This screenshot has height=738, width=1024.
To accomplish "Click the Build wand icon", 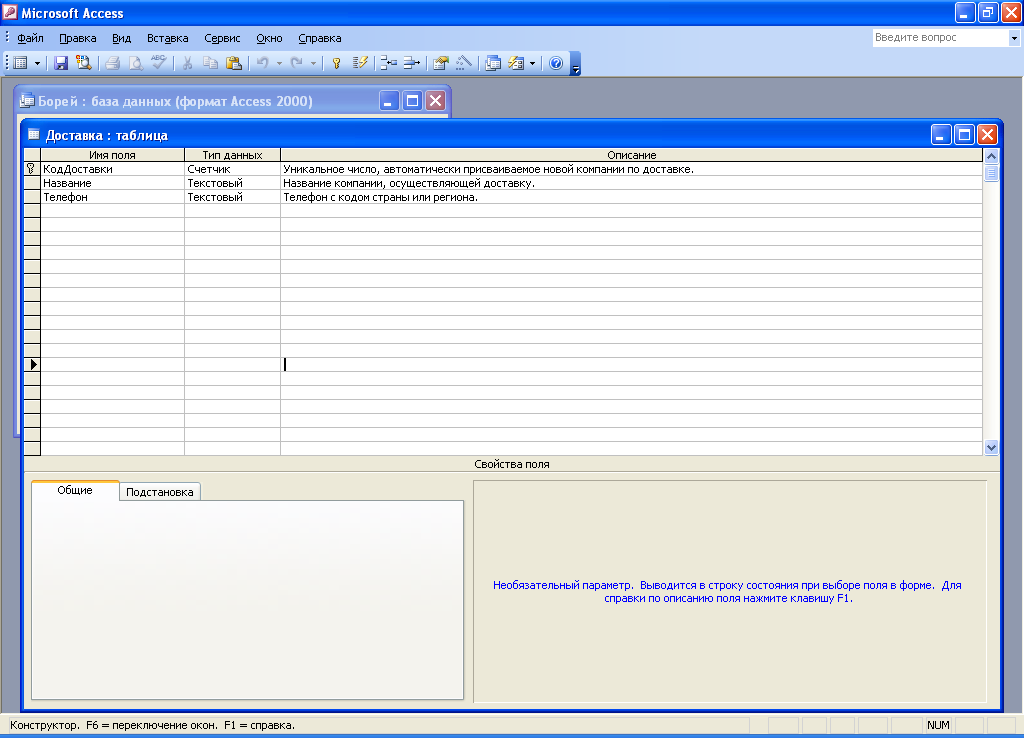I will pos(464,63).
